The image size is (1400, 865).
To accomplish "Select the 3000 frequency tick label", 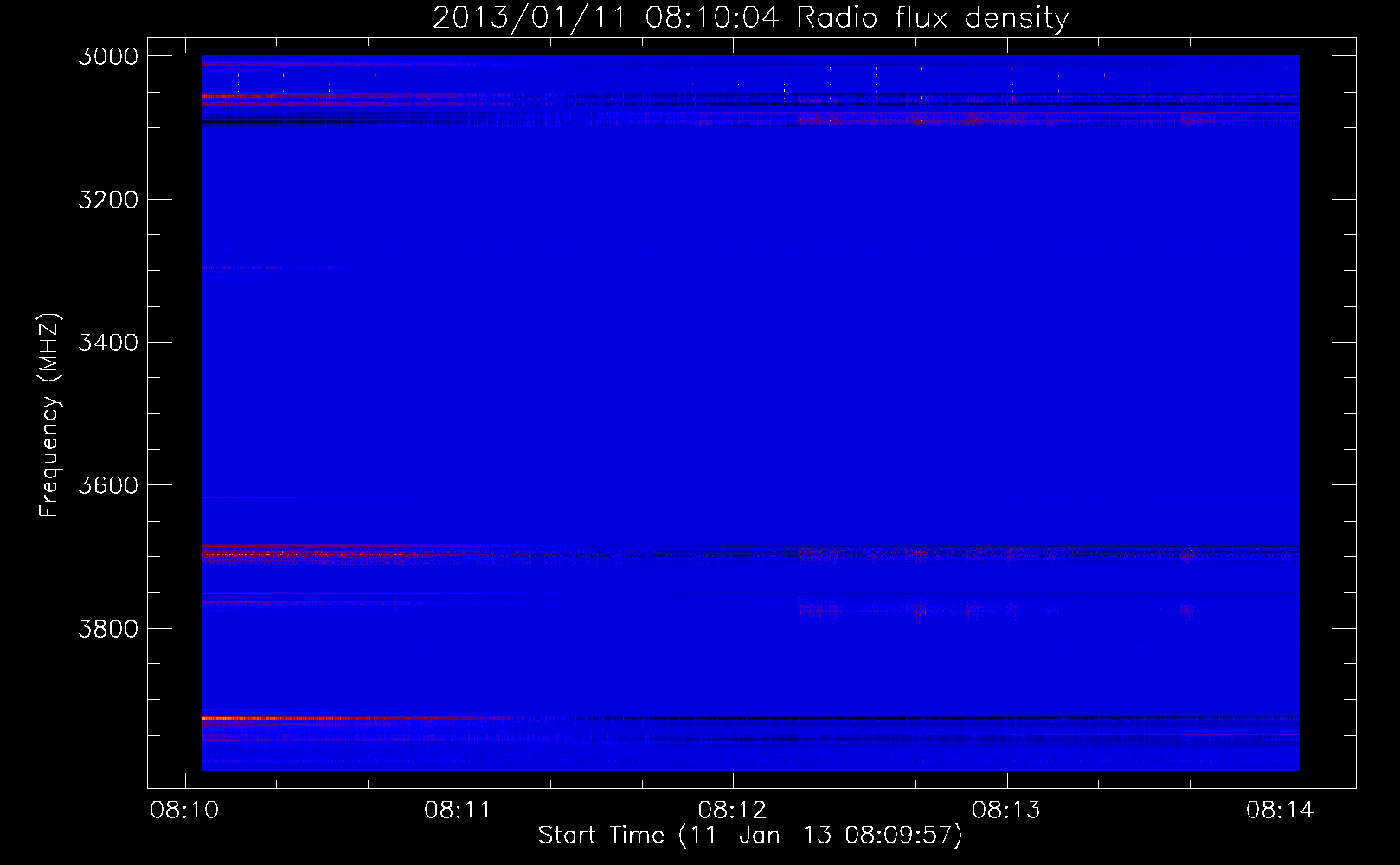I will point(108,56).
